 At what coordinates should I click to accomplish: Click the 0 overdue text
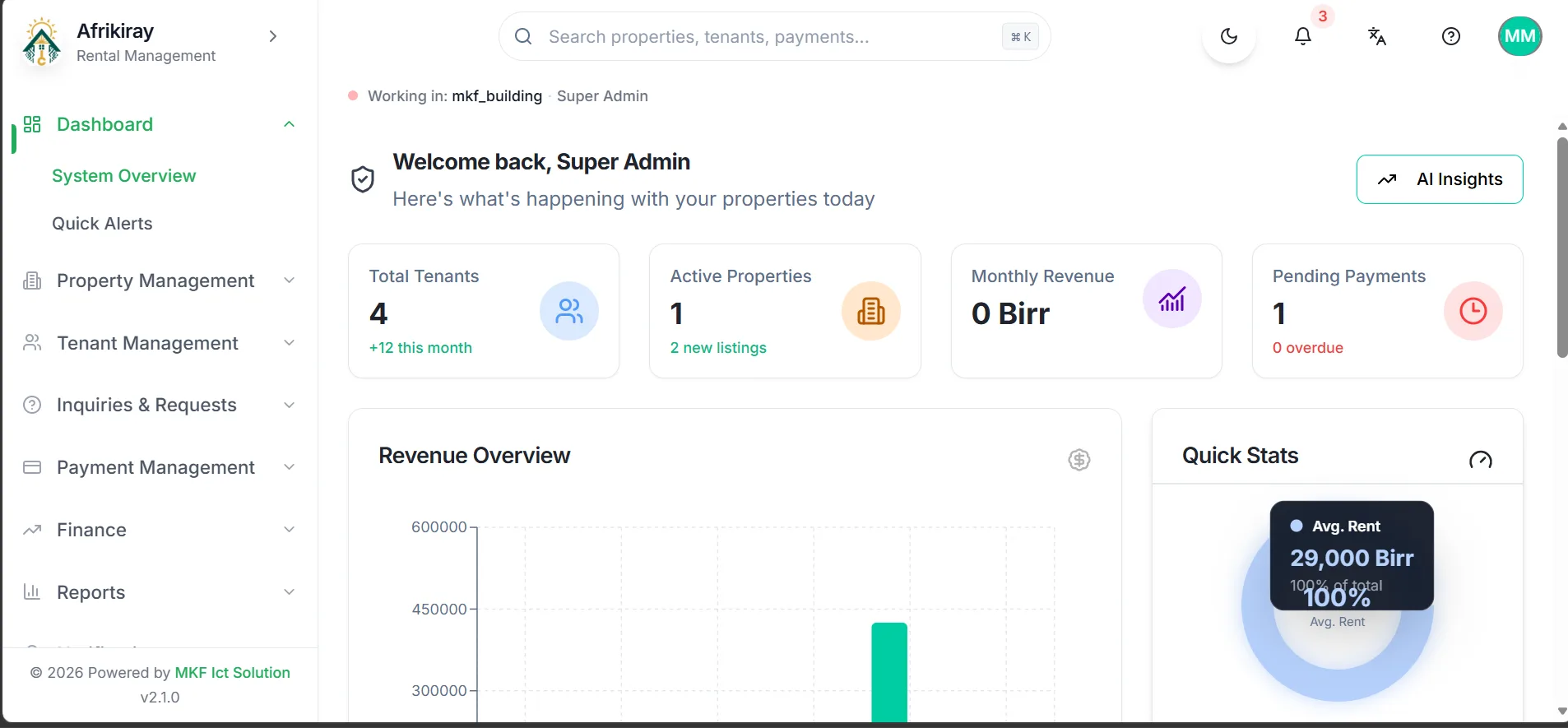coord(1308,348)
